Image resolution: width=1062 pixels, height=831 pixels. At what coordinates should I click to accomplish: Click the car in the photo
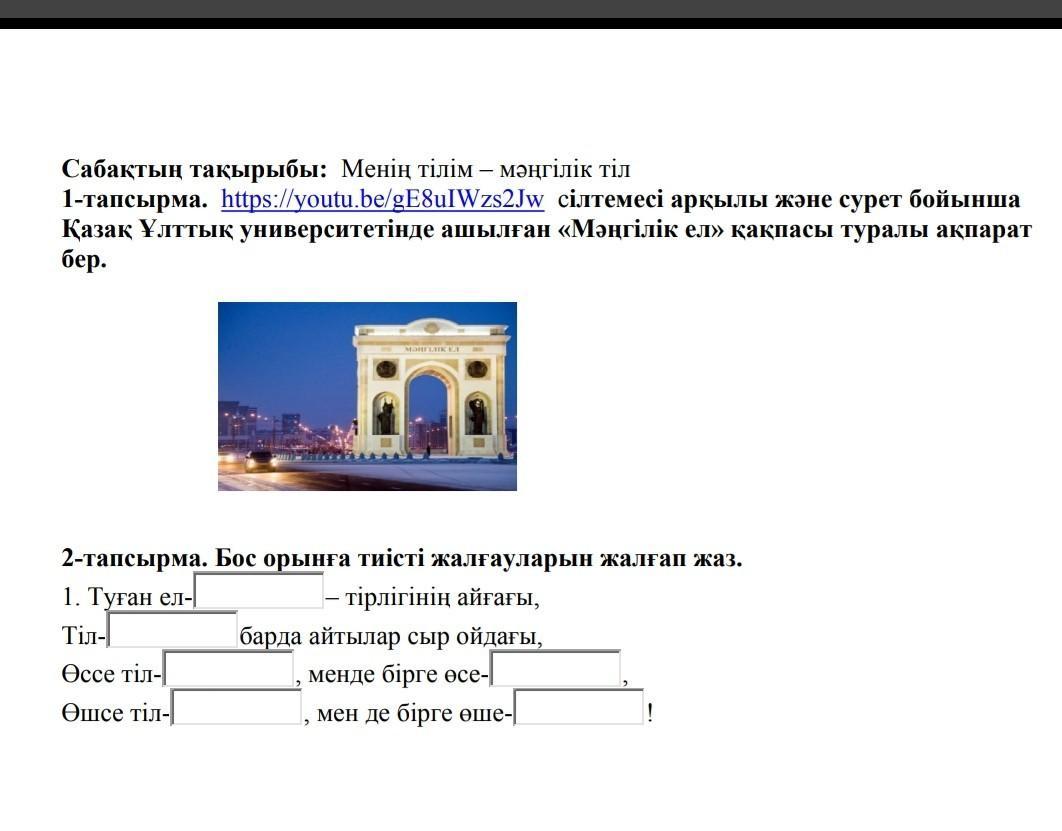point(261,459)
